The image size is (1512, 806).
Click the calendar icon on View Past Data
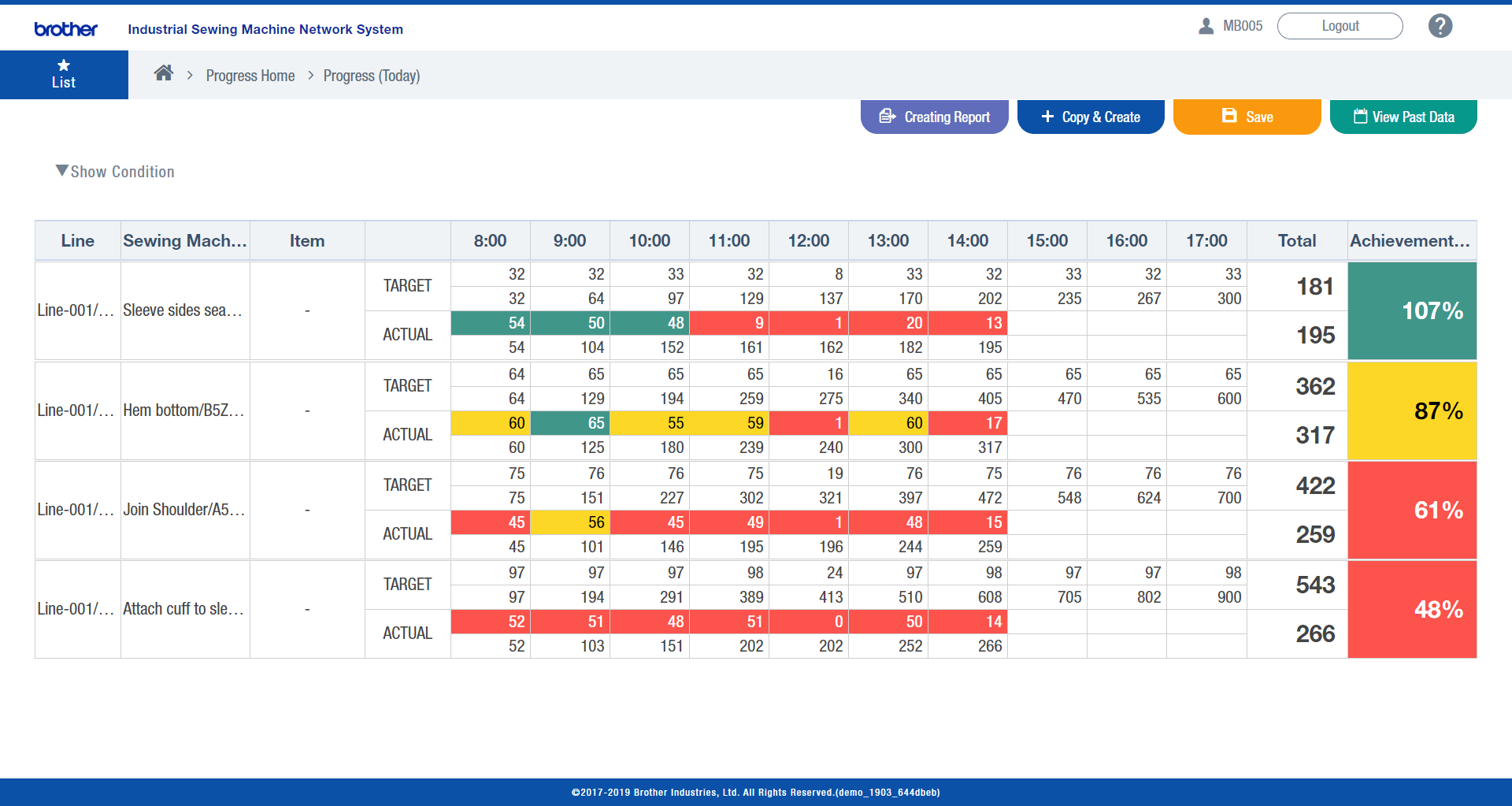click(1359, 116)
